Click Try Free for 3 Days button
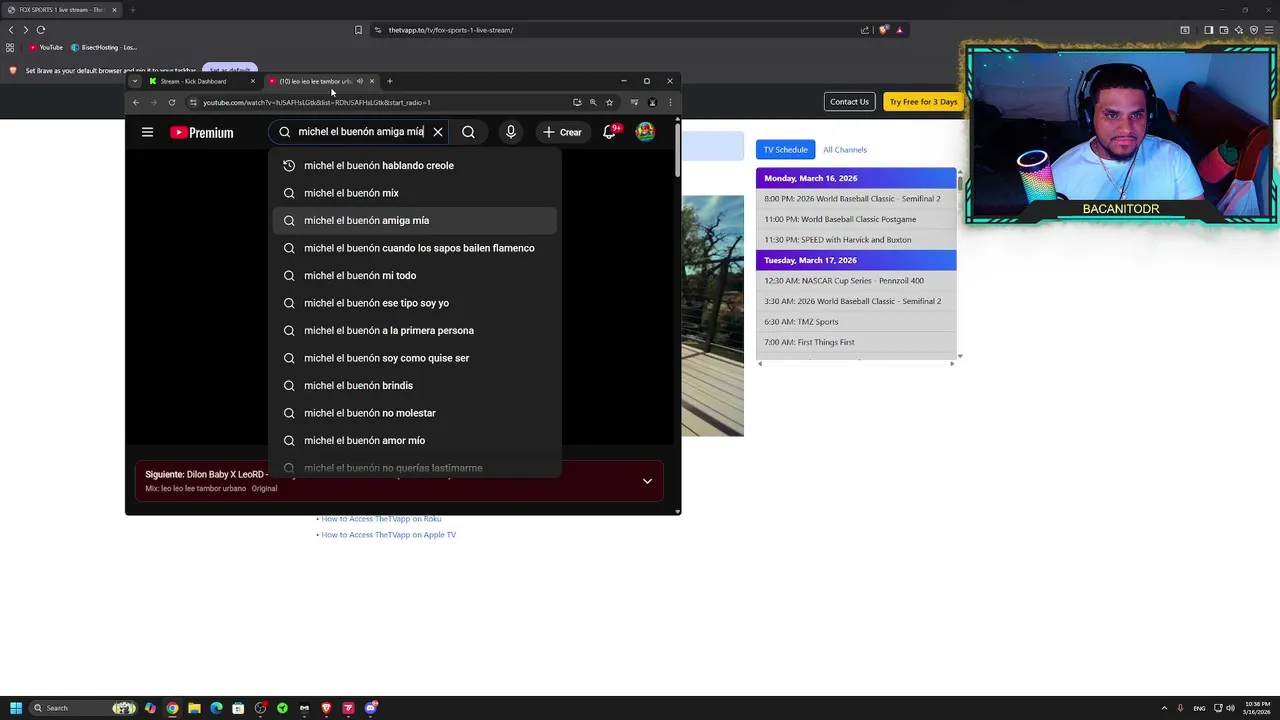This screenshot has width=1280, height=720. [x=923, y=102]
